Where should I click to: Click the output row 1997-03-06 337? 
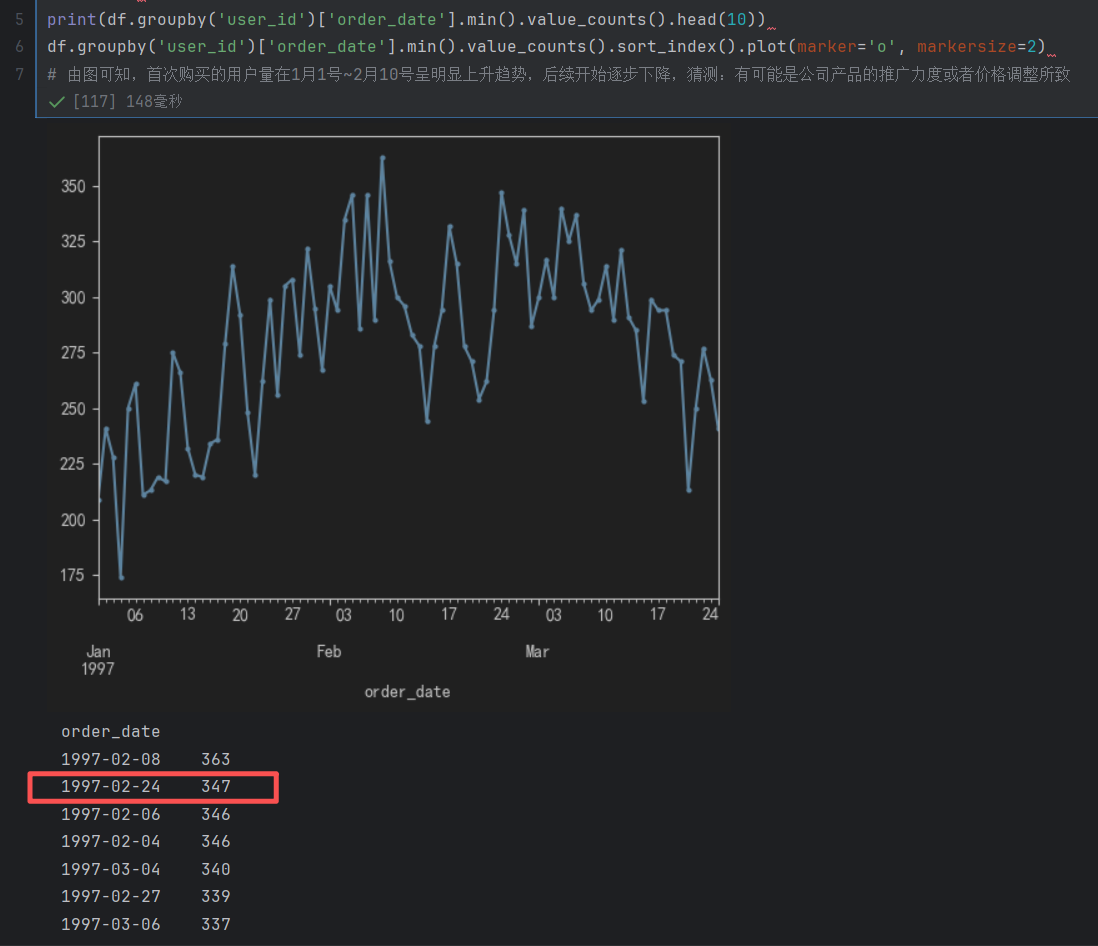[146, 924]
